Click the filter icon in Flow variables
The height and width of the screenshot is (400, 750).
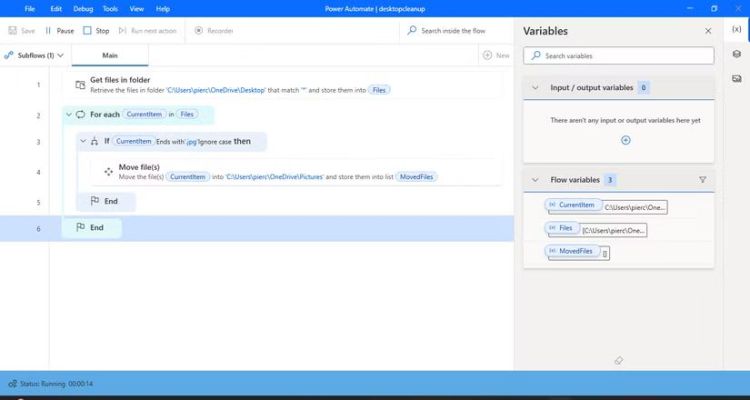click(x=702, y=180)
